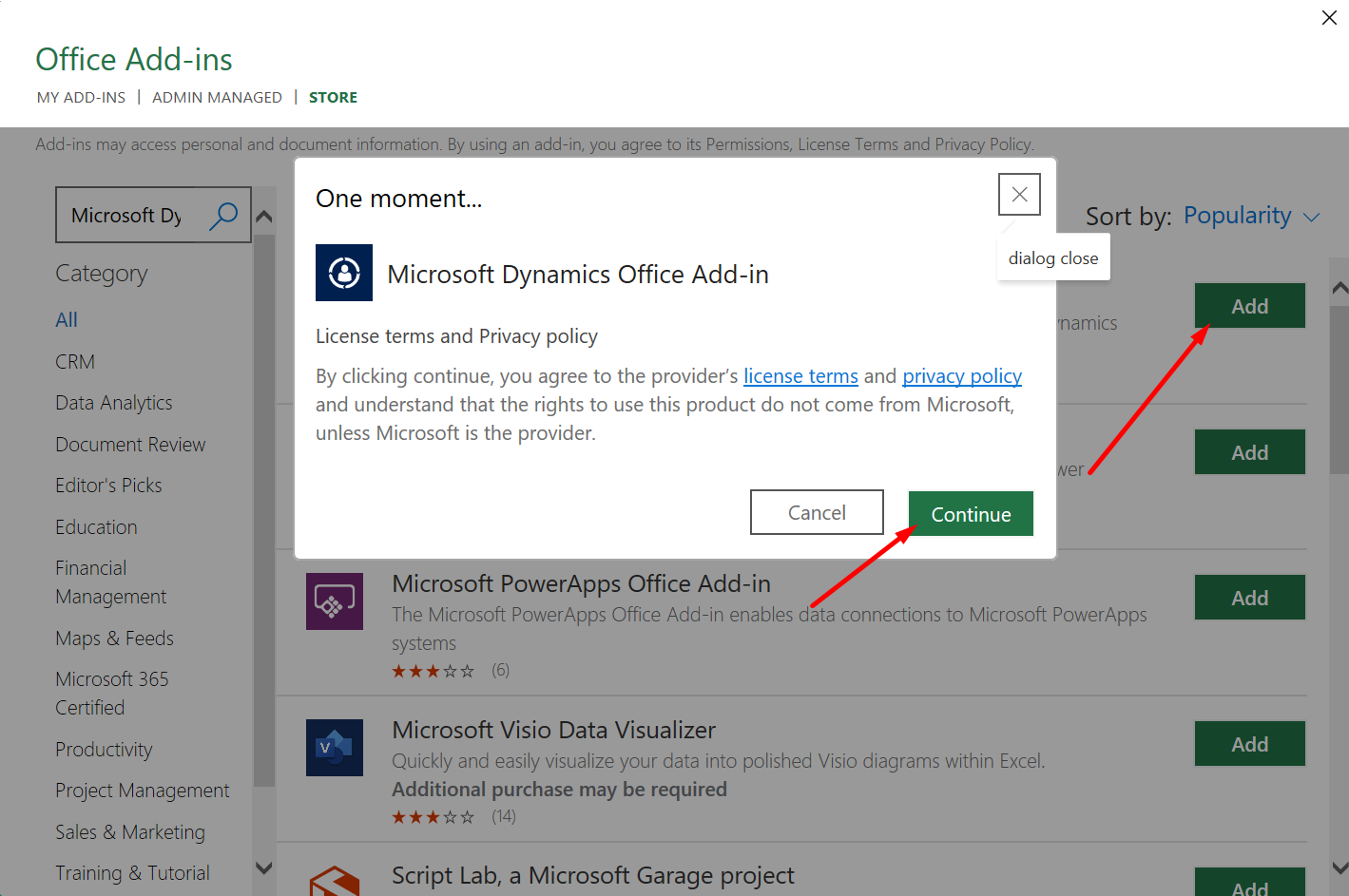Select the Microsoft 365 Certified category

tap(111, 694)
